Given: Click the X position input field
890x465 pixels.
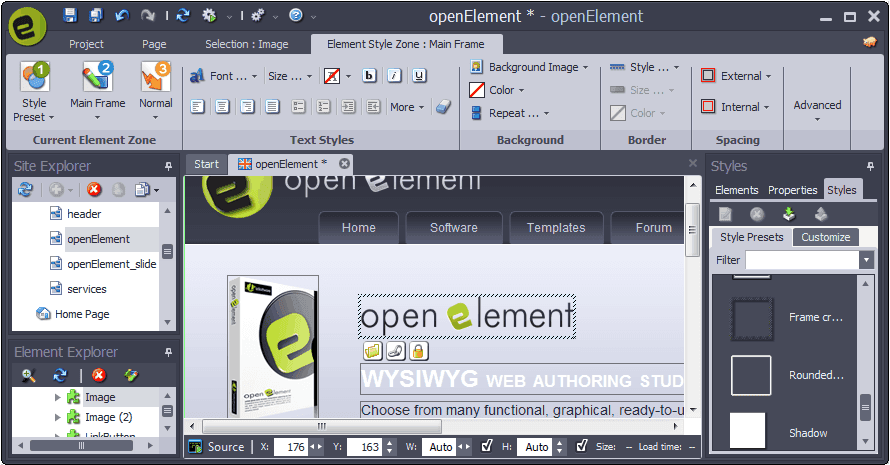Looking at the screenshot, I should tap(291, 447).
